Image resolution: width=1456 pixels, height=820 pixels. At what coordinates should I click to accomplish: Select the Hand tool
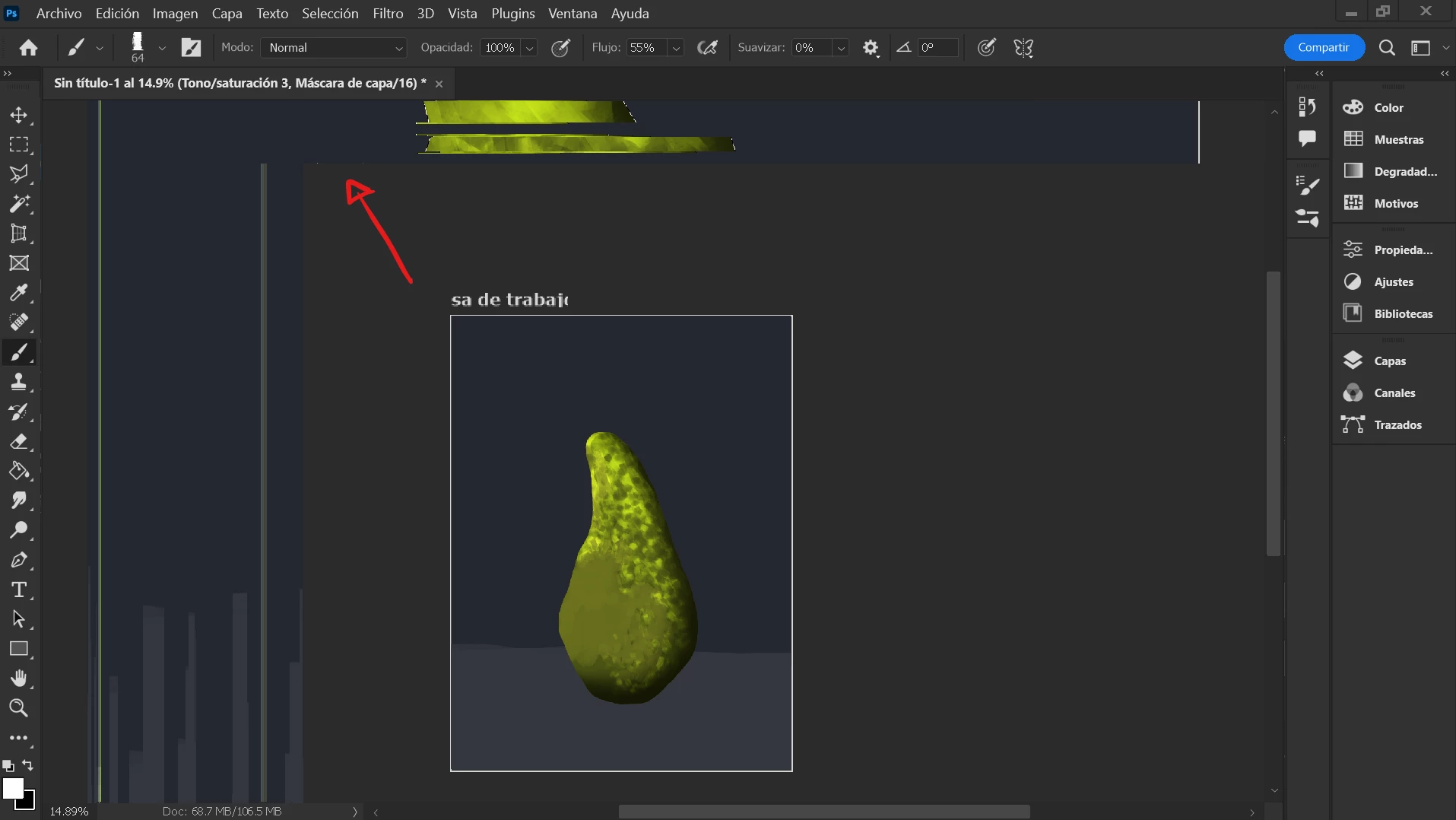(19, 679)
